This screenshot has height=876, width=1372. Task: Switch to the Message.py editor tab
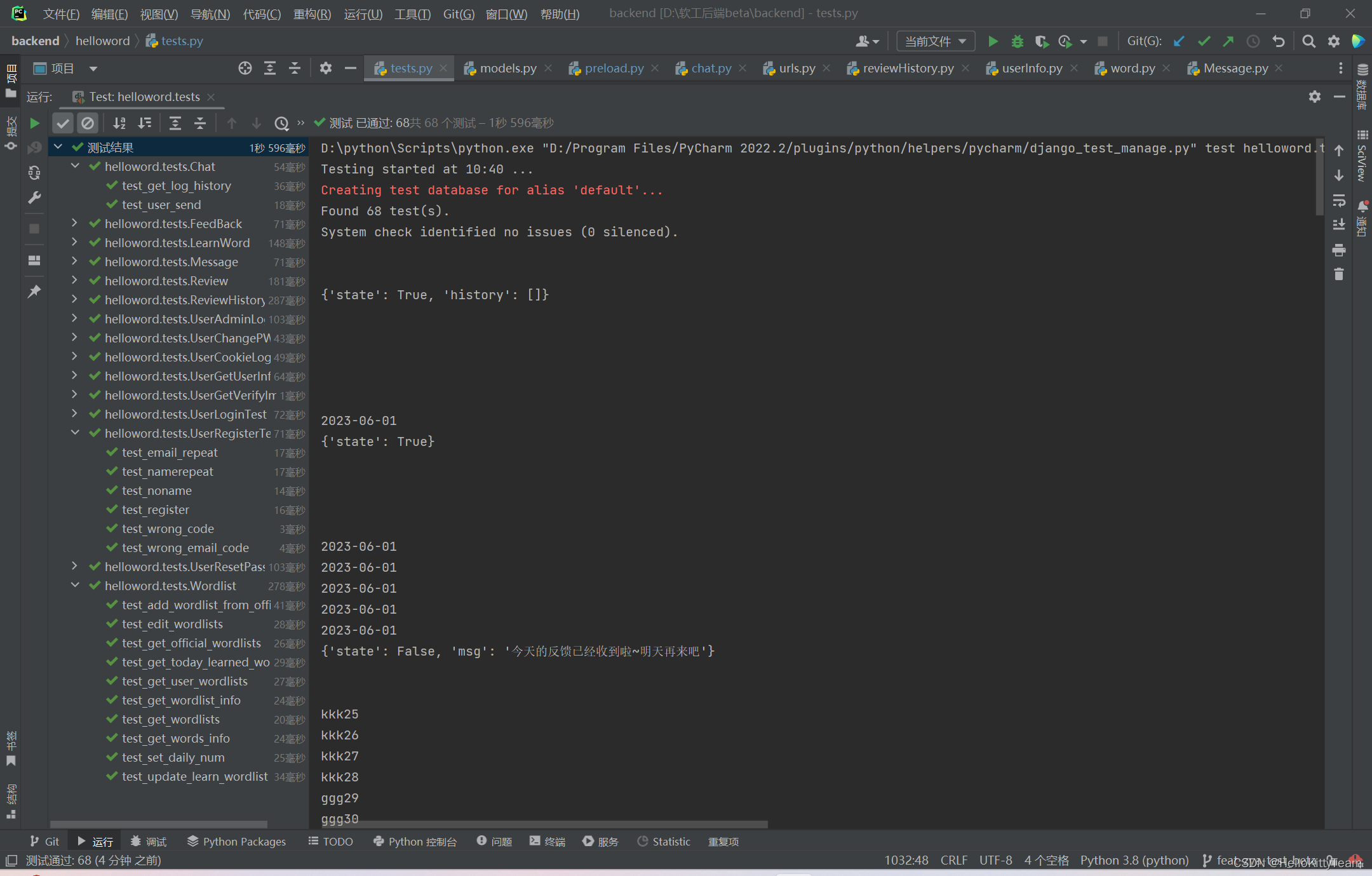pos(1235,68)
